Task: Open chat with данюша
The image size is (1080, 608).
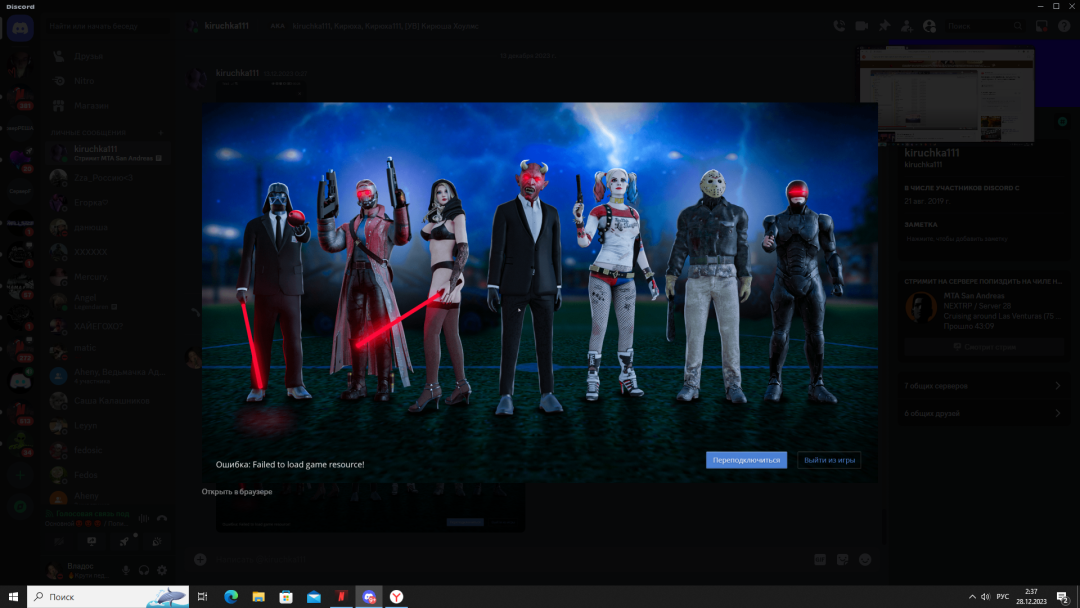Action: (x=107, y=227)
